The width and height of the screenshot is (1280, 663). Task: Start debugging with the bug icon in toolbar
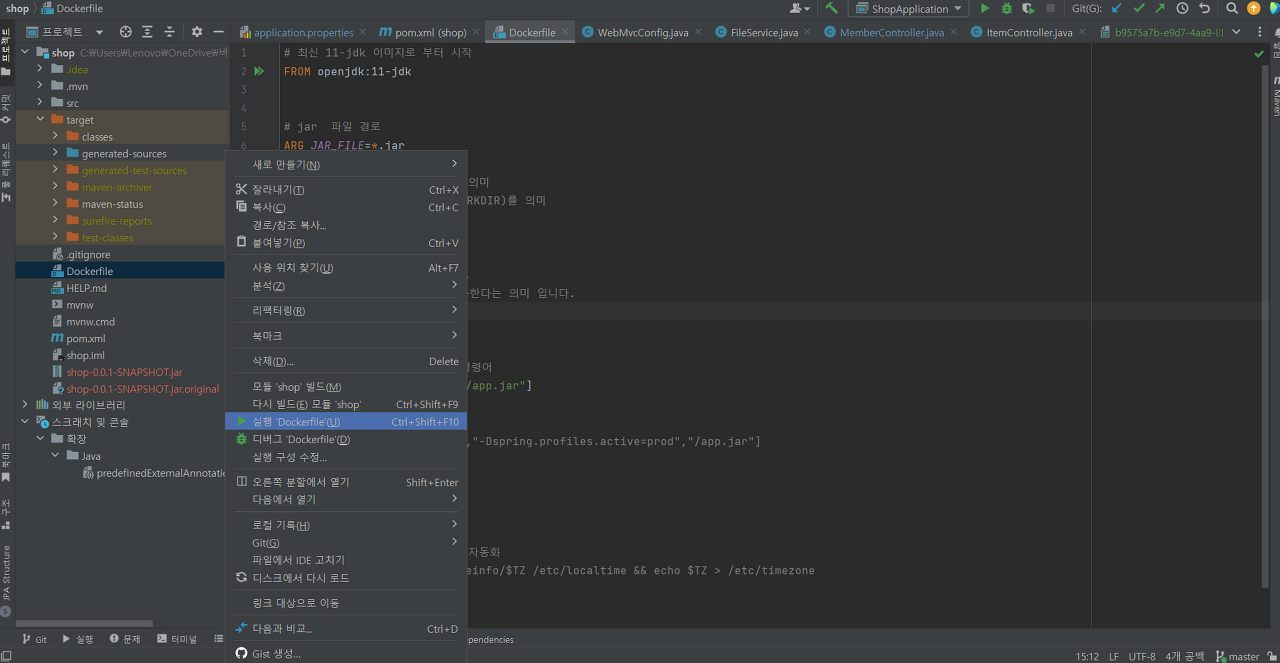pos(1006,8)
